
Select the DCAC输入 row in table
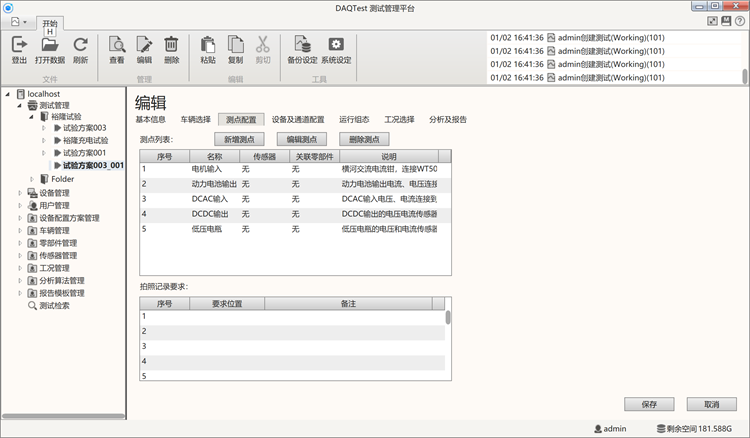pyautogui.click(x=210, y=199)
